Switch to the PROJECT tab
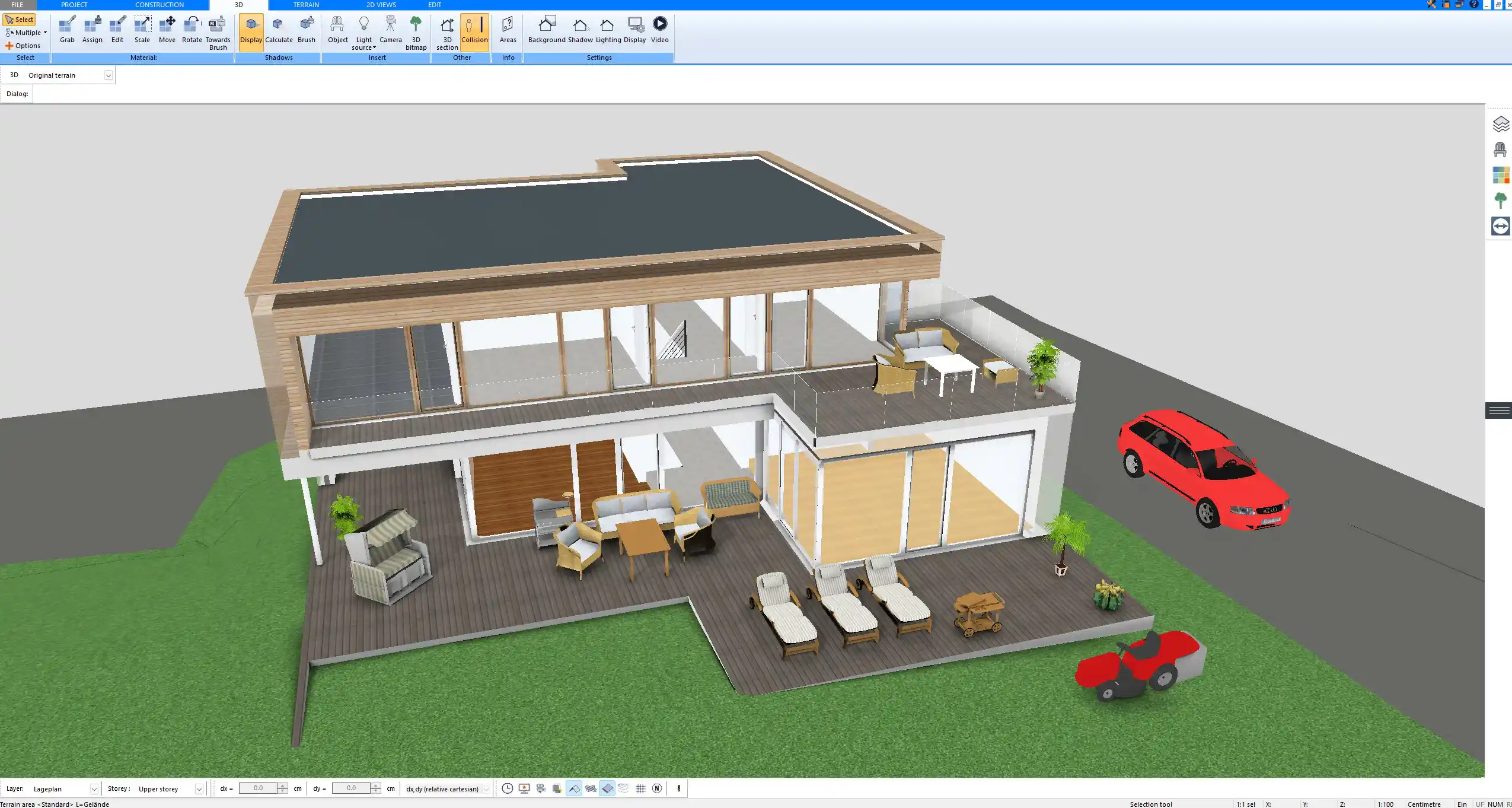The width and height of the screenshot is (1512, 808). pyautogui.click(x=74, y=5)
